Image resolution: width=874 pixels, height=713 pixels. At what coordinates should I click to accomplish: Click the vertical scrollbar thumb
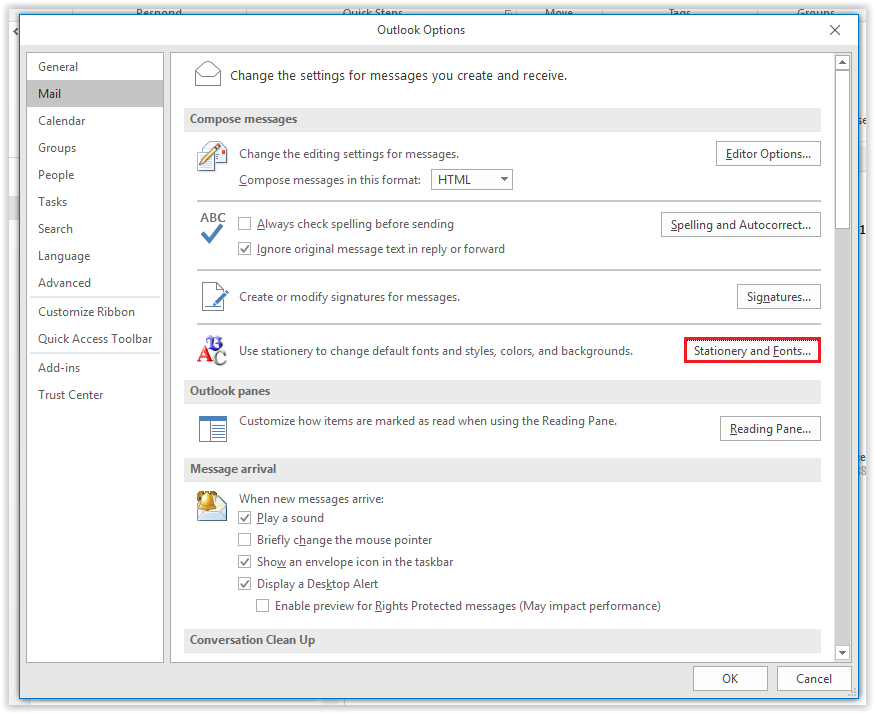pos(842,149)
